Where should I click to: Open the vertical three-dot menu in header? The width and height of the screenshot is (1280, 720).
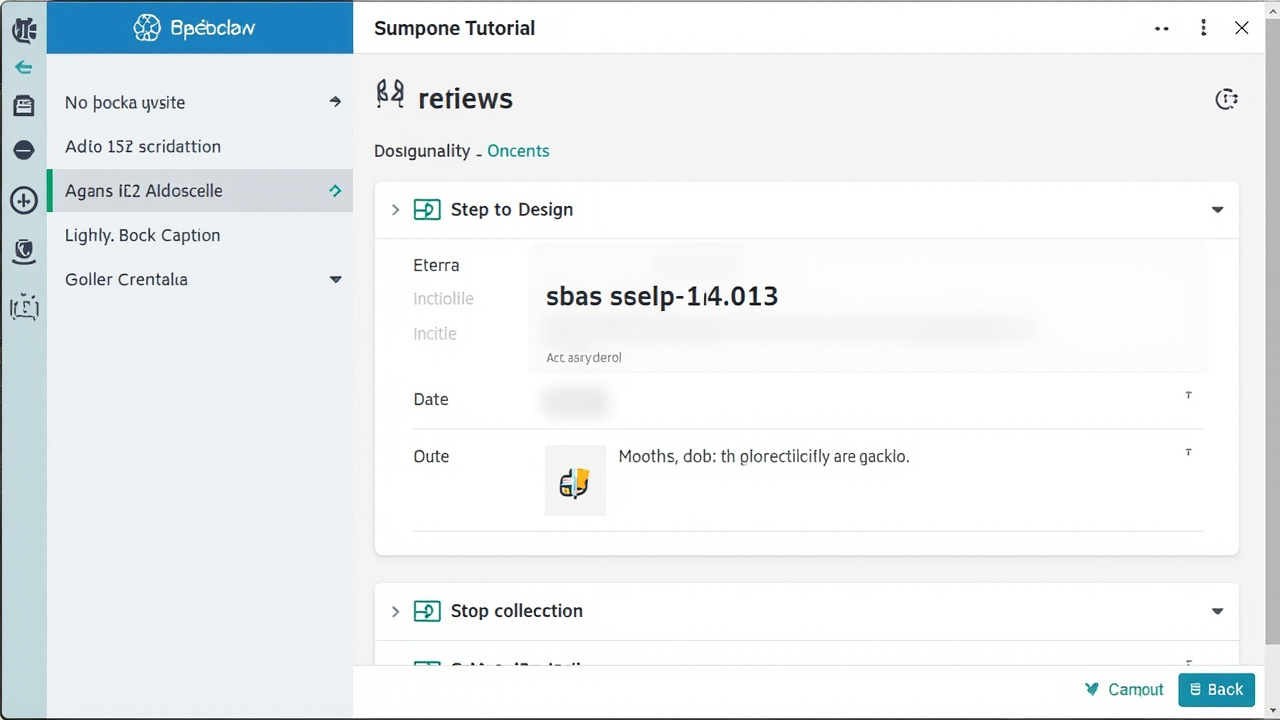click(x=1203, y=28)
